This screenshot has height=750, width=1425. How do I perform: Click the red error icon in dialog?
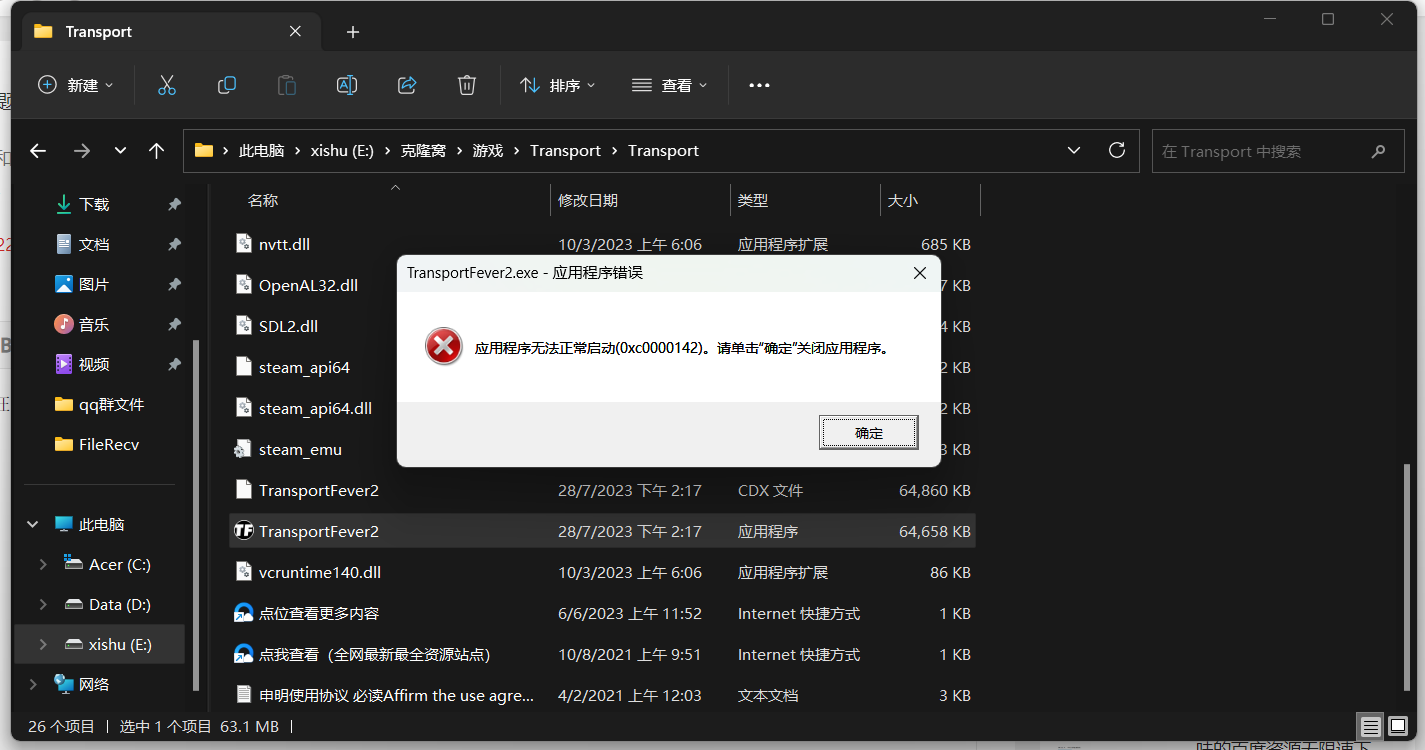(443, 347)
